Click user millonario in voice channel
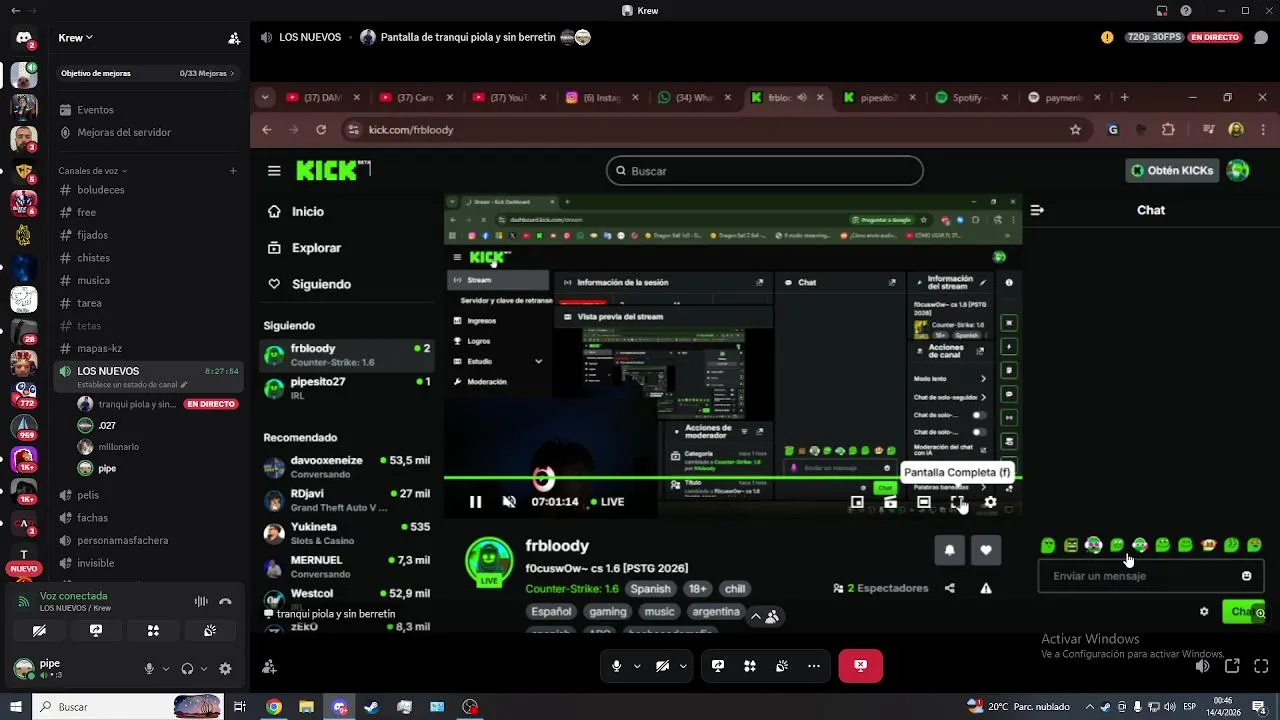 point(119,447)
